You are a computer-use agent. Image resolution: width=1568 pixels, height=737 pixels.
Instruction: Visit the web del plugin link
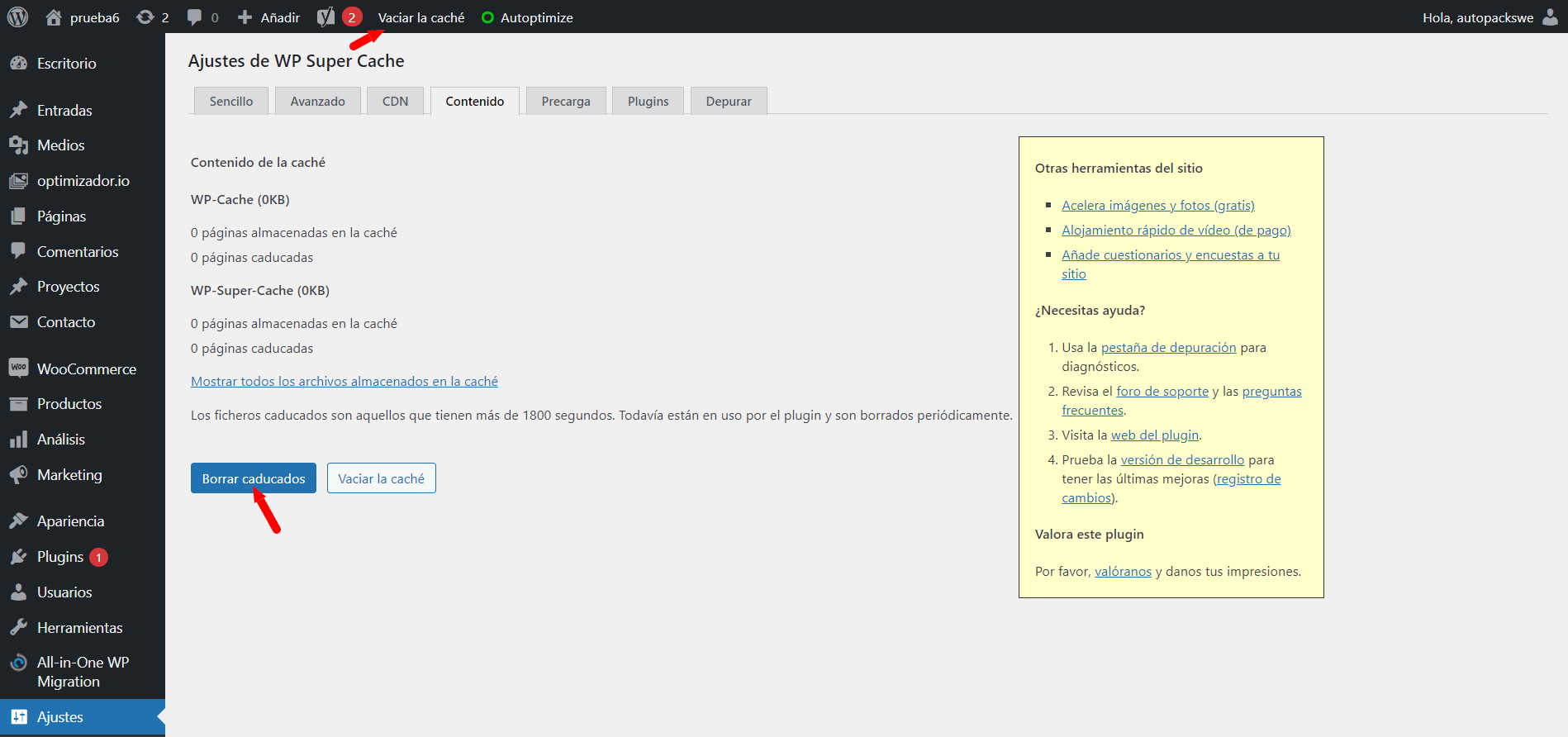pos(1155,435)
